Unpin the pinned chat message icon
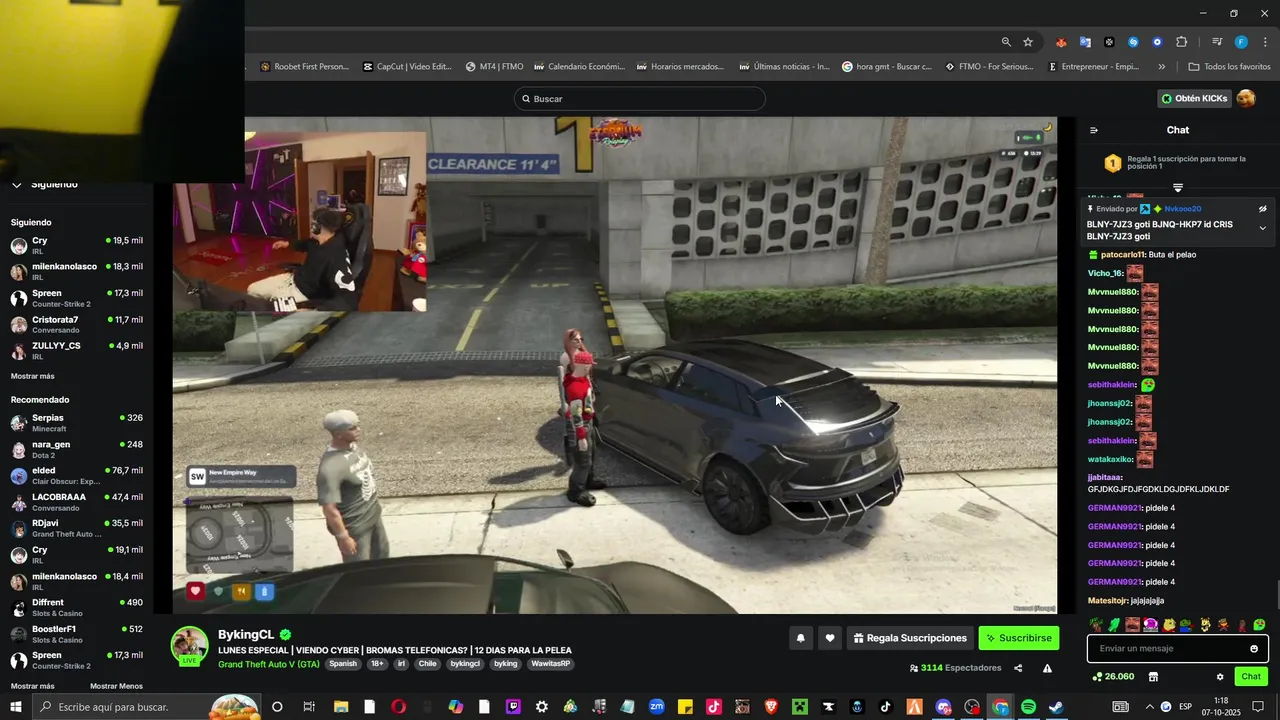Screen dimensions: 1280x720 [x=1262, y=209]
